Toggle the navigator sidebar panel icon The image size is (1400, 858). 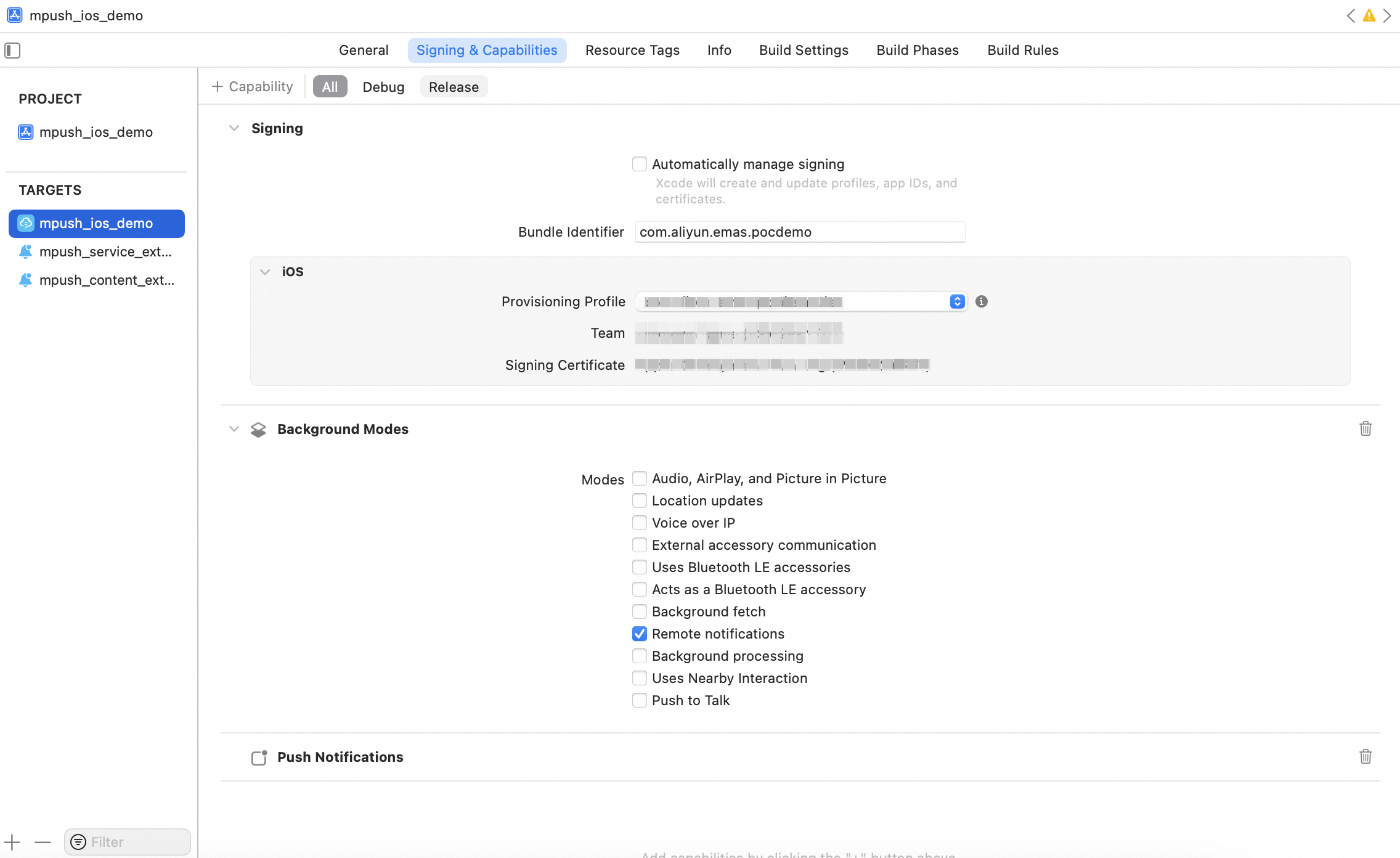pyautogui.click(x=12, y=51)
